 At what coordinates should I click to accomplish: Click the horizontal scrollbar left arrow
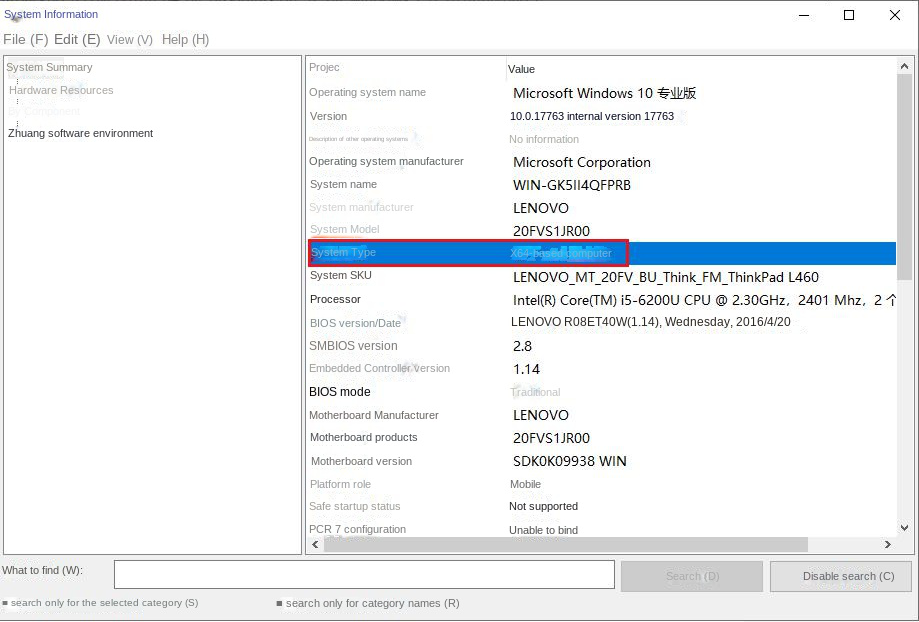pos(315,545)
